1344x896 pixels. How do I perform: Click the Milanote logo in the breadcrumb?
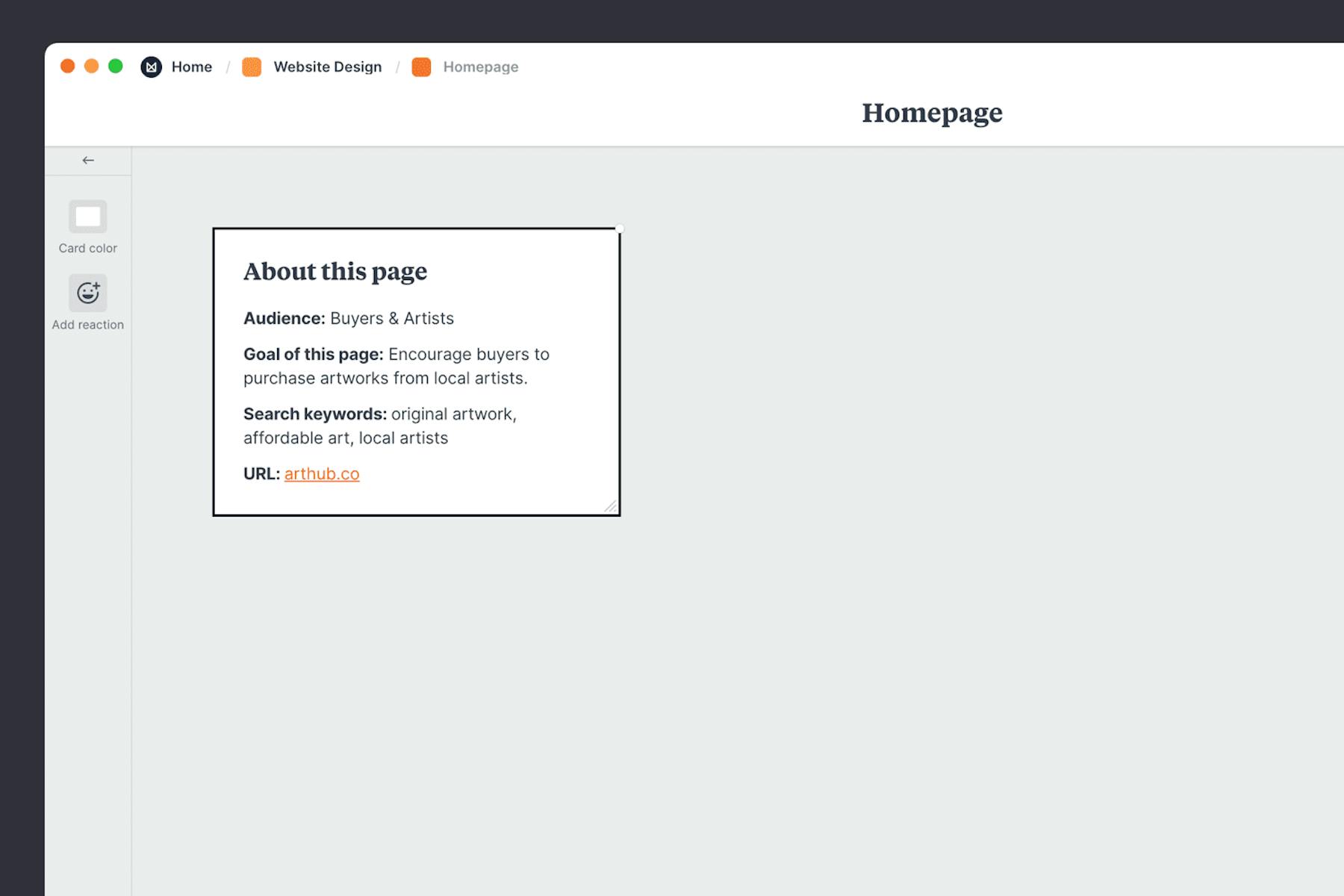pos(151,66)
